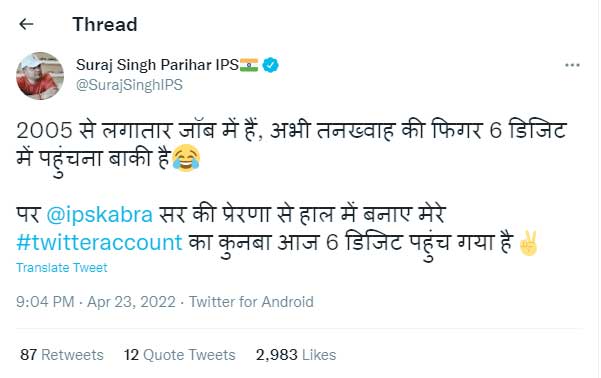Go back using the left arrow
The image size is (601, 378).
pos(26,24)
